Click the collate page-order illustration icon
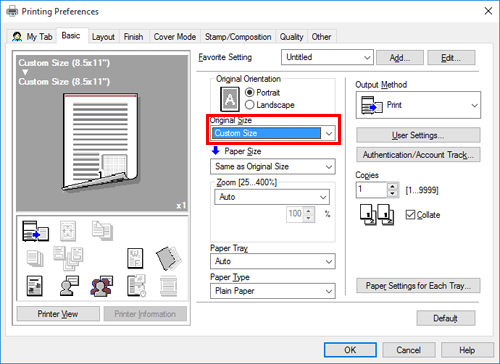Image resolution: width=500 pixels, height=364 pixels. (377, 215)
